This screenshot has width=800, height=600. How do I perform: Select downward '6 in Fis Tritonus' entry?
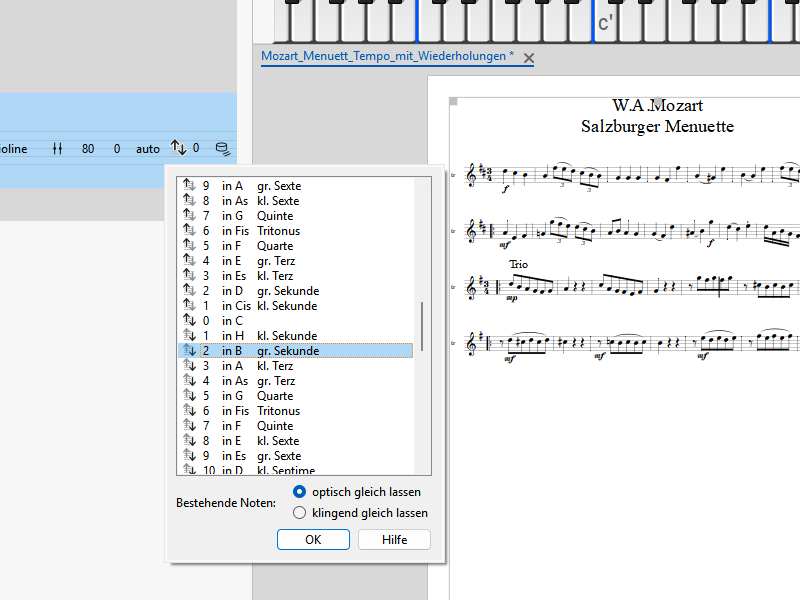click(296, 411)
